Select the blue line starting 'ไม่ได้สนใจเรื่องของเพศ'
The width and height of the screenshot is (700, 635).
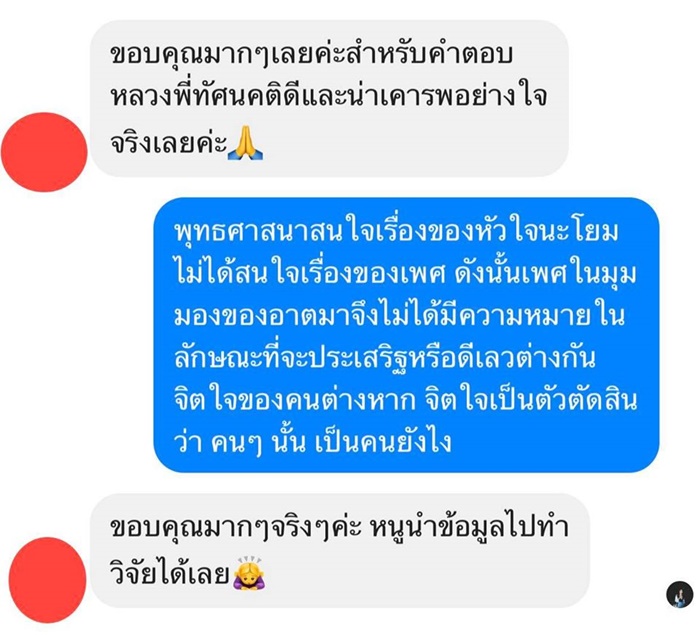[405, 274]
